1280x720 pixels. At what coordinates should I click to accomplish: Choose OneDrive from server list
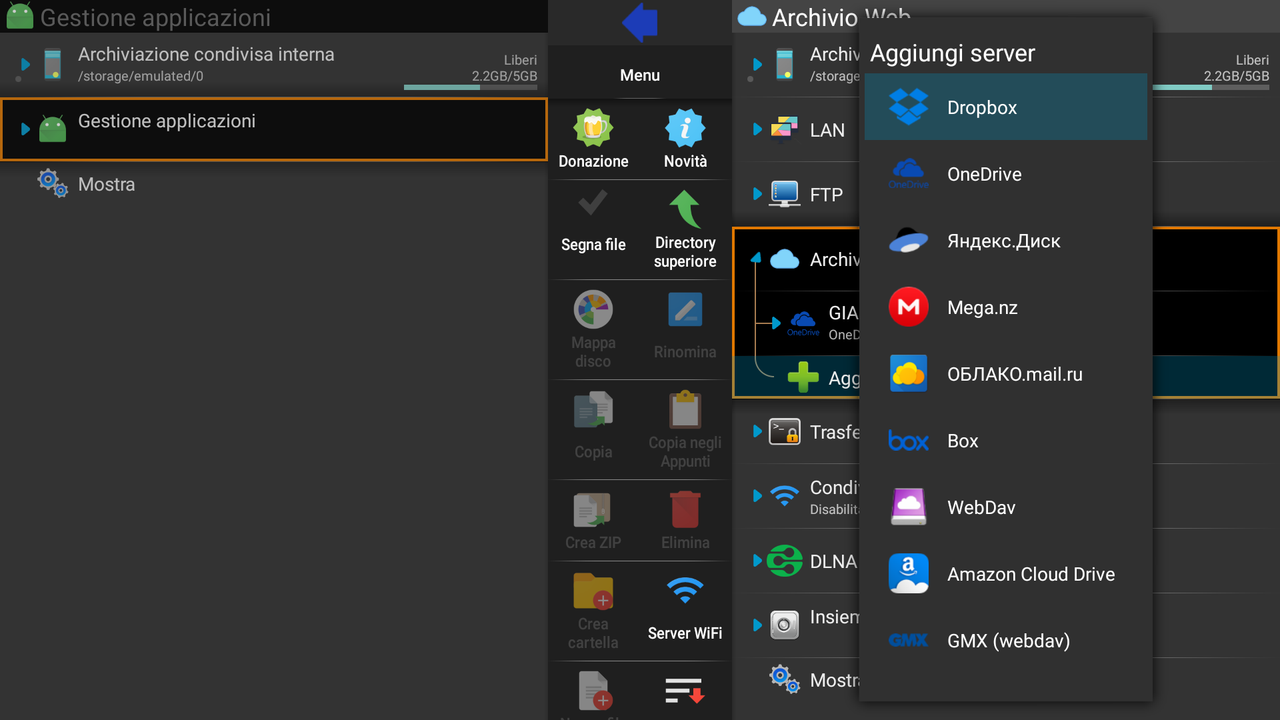tap(1005, 174)
